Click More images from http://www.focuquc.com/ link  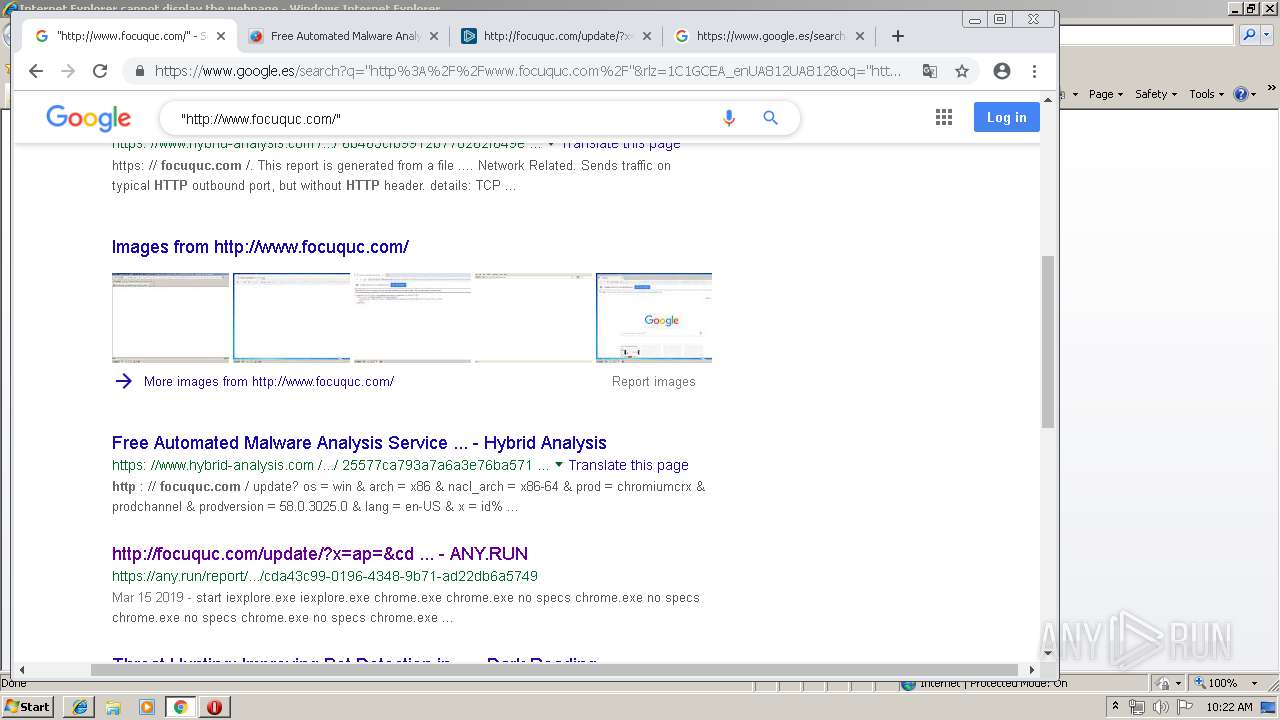[269, 381]
